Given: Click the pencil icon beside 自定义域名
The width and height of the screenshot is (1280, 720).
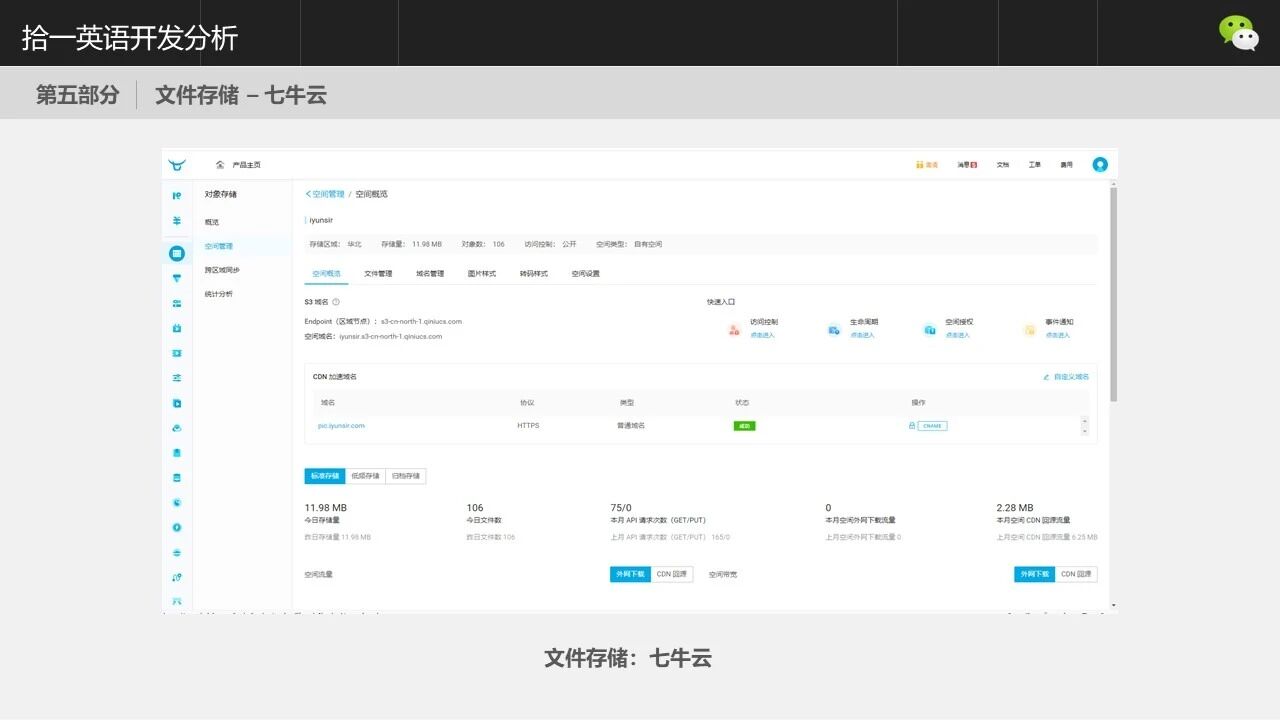Looking at the screenshot, I should pos(1046,377).
